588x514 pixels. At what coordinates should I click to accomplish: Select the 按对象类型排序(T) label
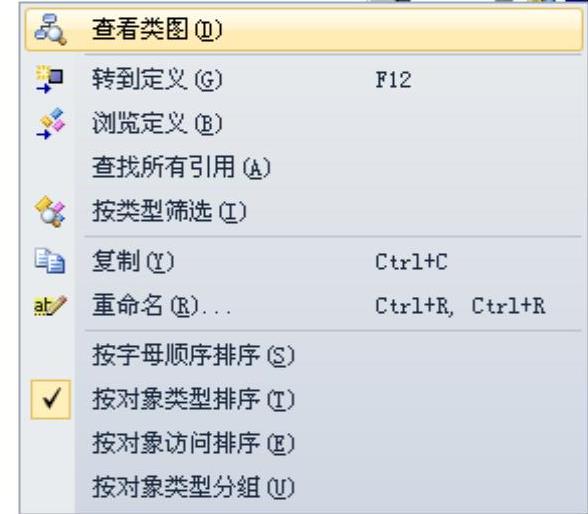click(194, 399)
